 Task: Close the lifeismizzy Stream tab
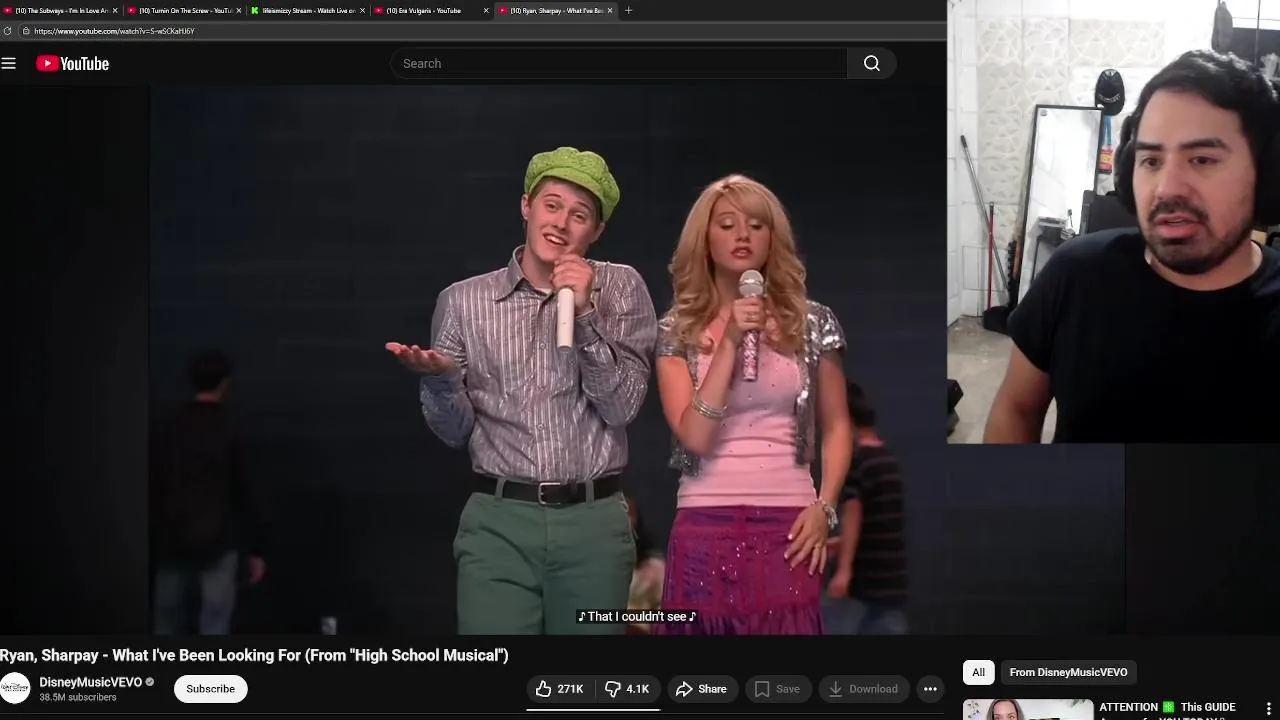click(363, 10)
